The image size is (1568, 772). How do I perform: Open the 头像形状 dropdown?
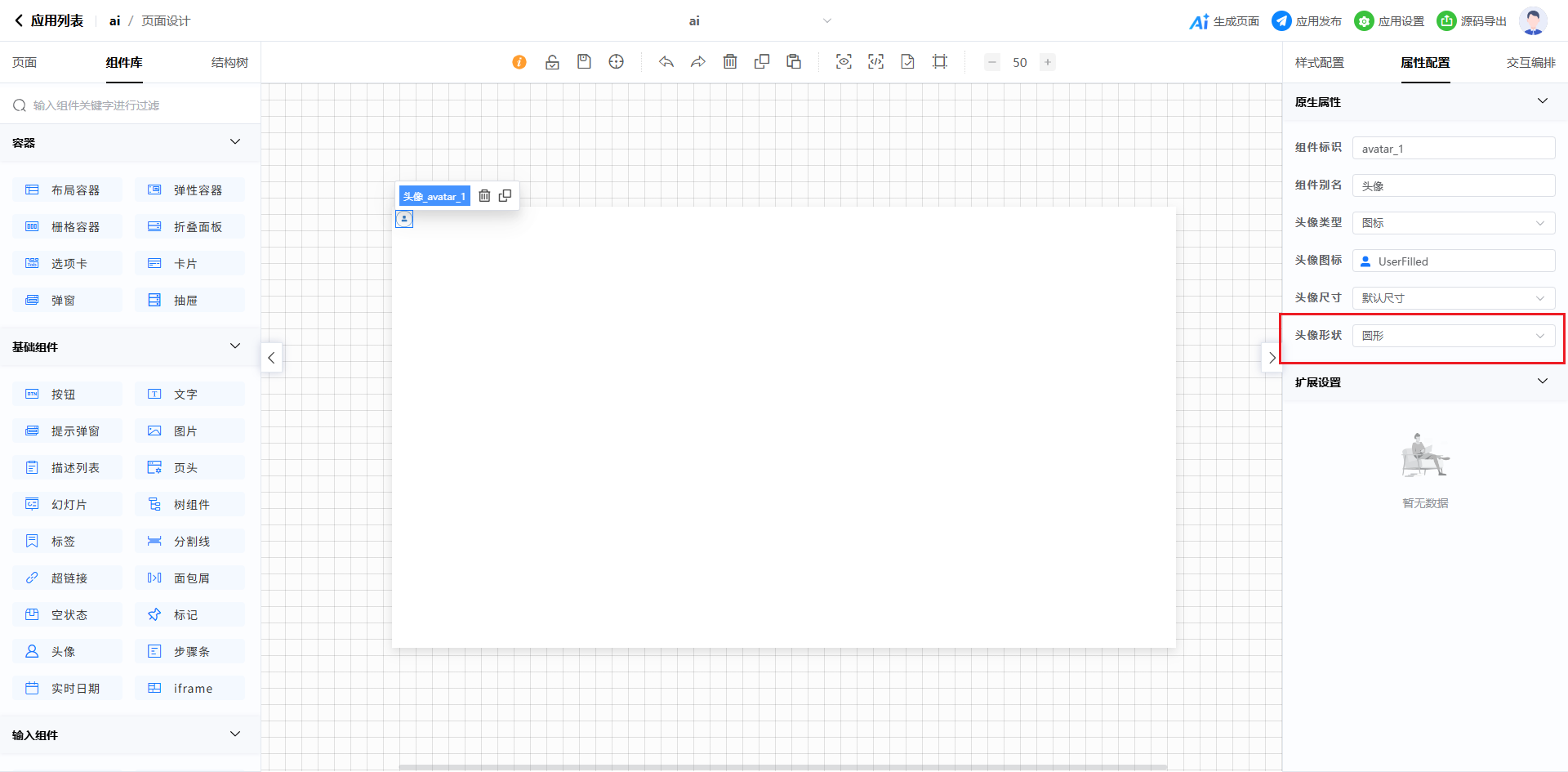(1453, 336)
